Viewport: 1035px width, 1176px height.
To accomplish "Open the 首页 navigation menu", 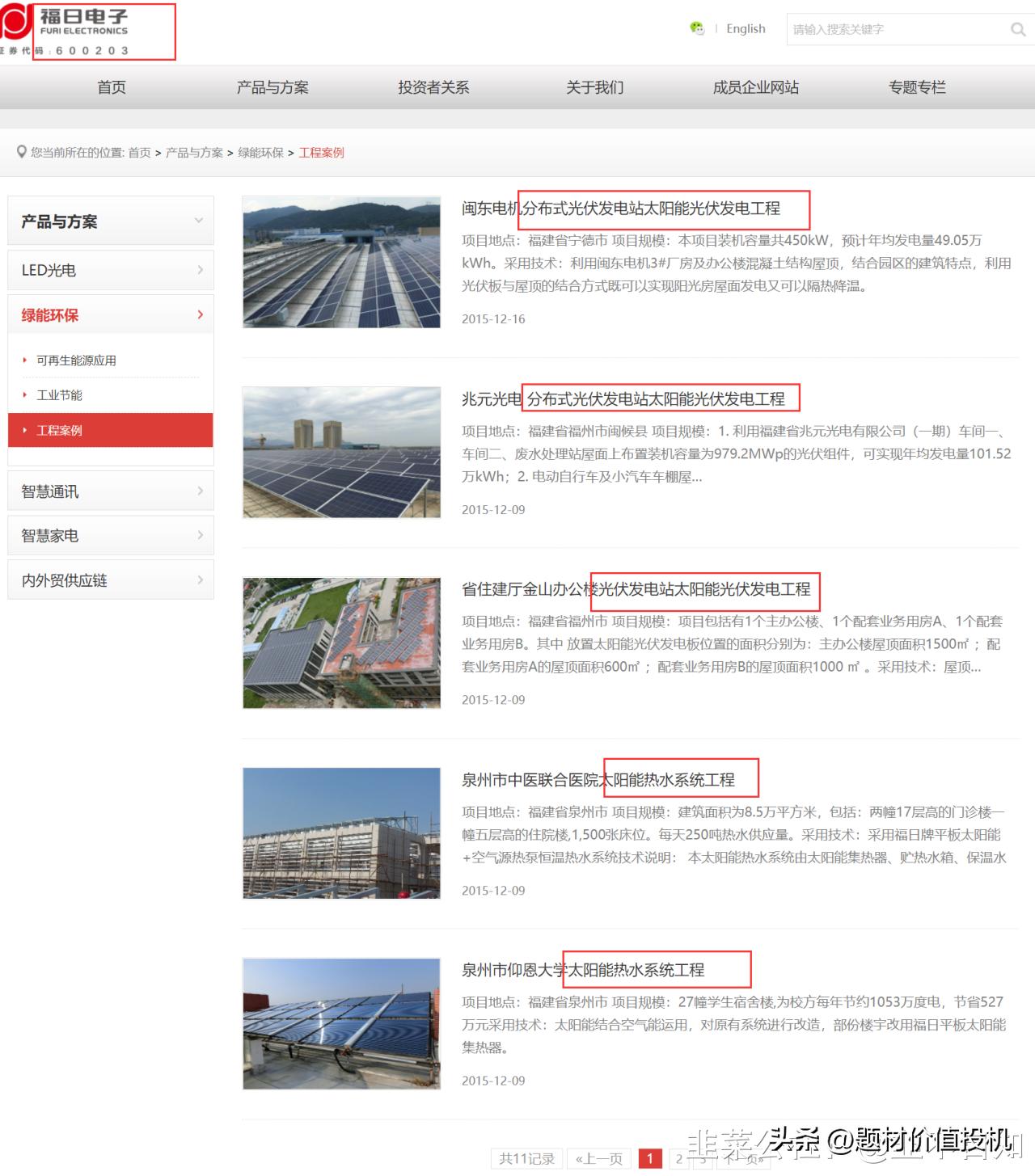I will click(x=111, y=87).
